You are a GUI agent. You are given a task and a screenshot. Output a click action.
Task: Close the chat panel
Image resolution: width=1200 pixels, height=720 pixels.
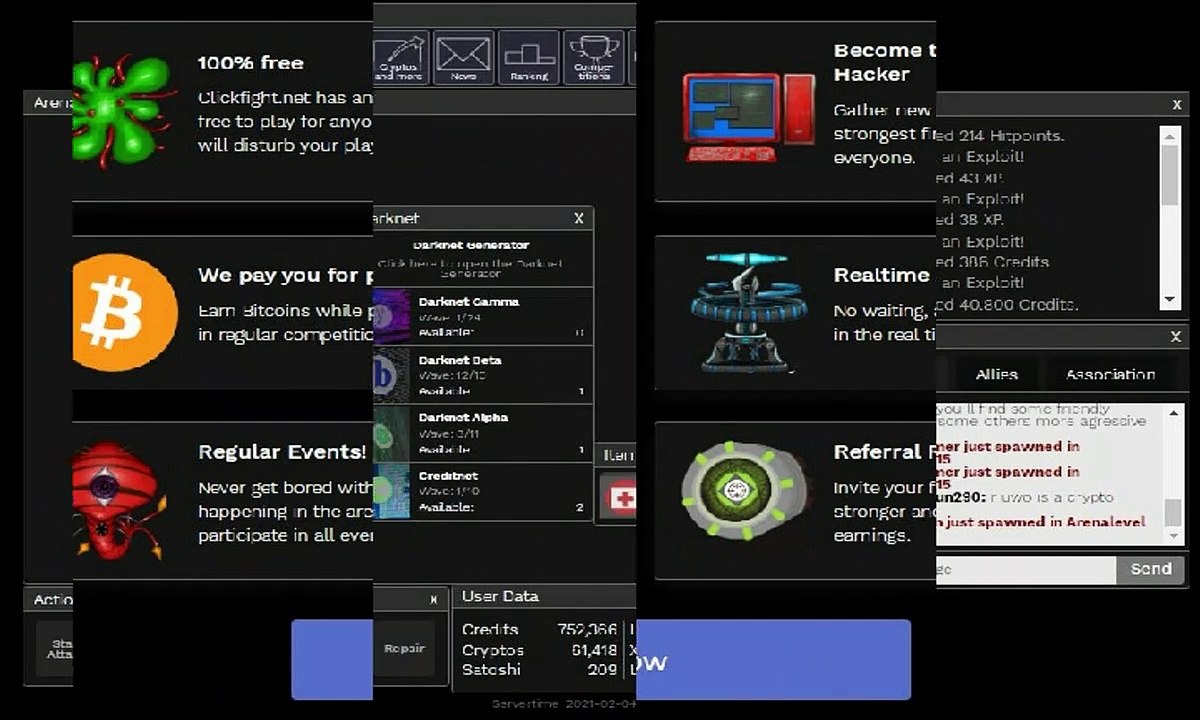[x=1176, y=337]
